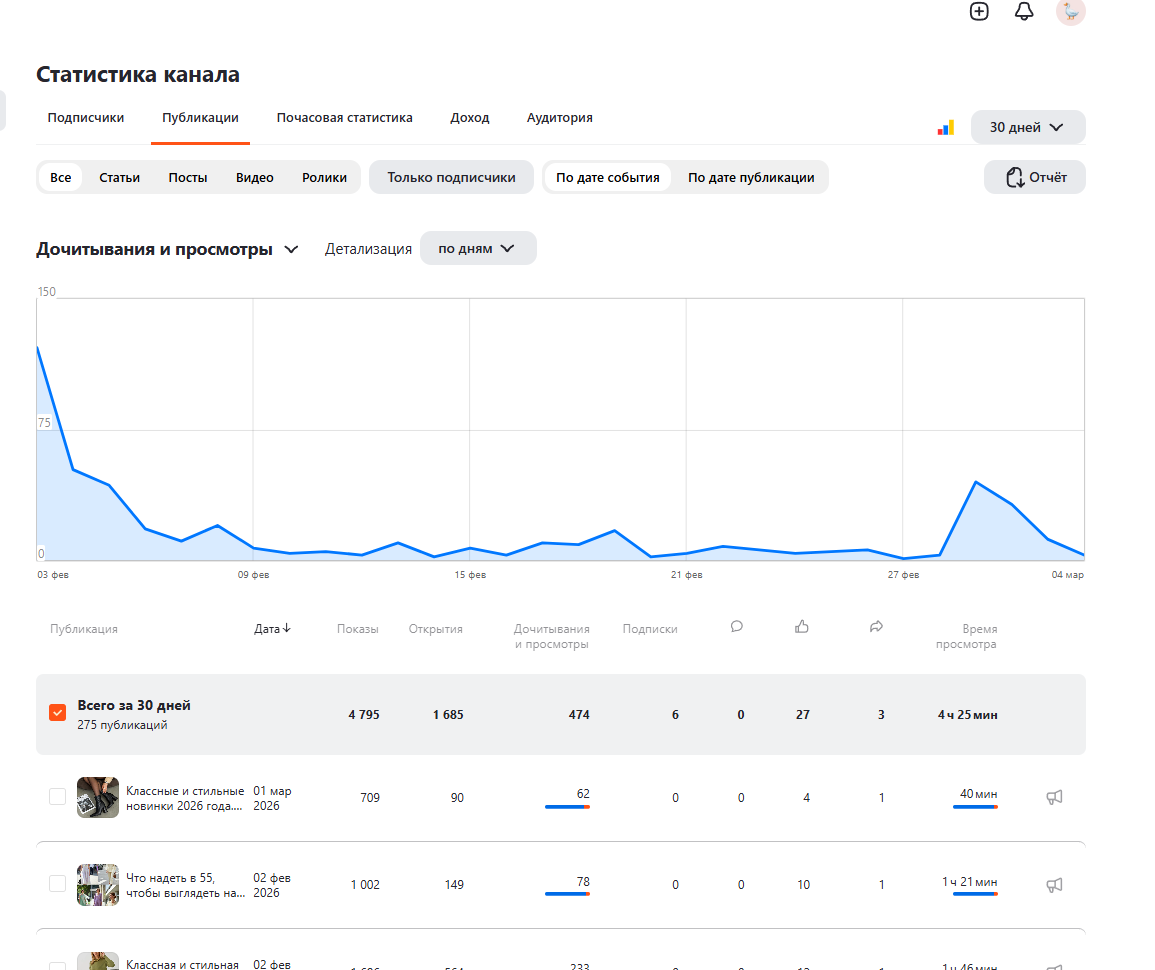Click Дочитывания и просмотры column header

552,636
